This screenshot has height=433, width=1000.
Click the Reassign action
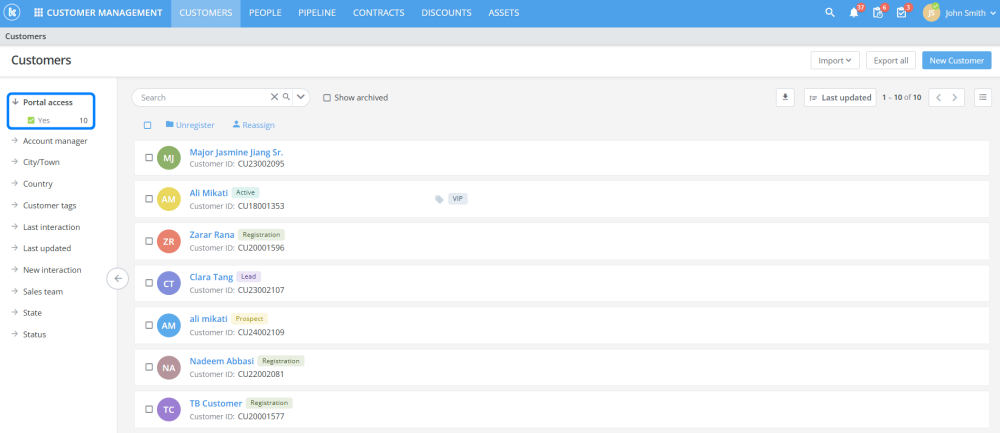point(253,125)
